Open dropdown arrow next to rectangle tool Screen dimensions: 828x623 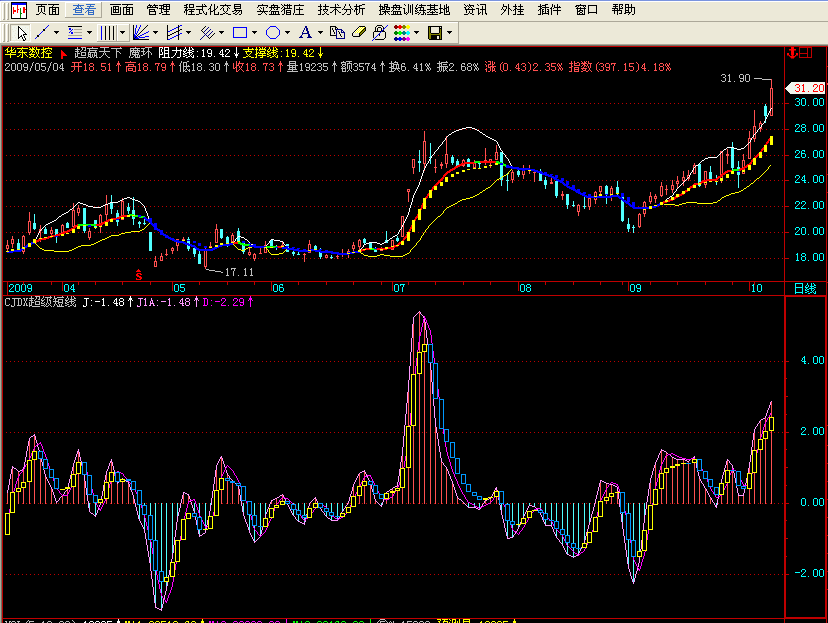pos(254,33)
